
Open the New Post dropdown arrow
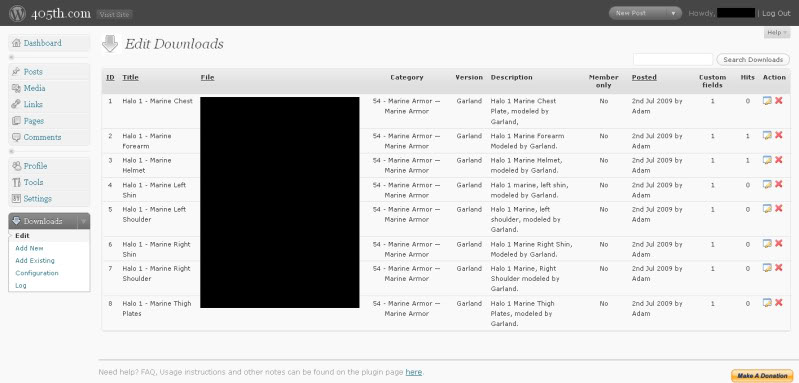click(674, 13)
